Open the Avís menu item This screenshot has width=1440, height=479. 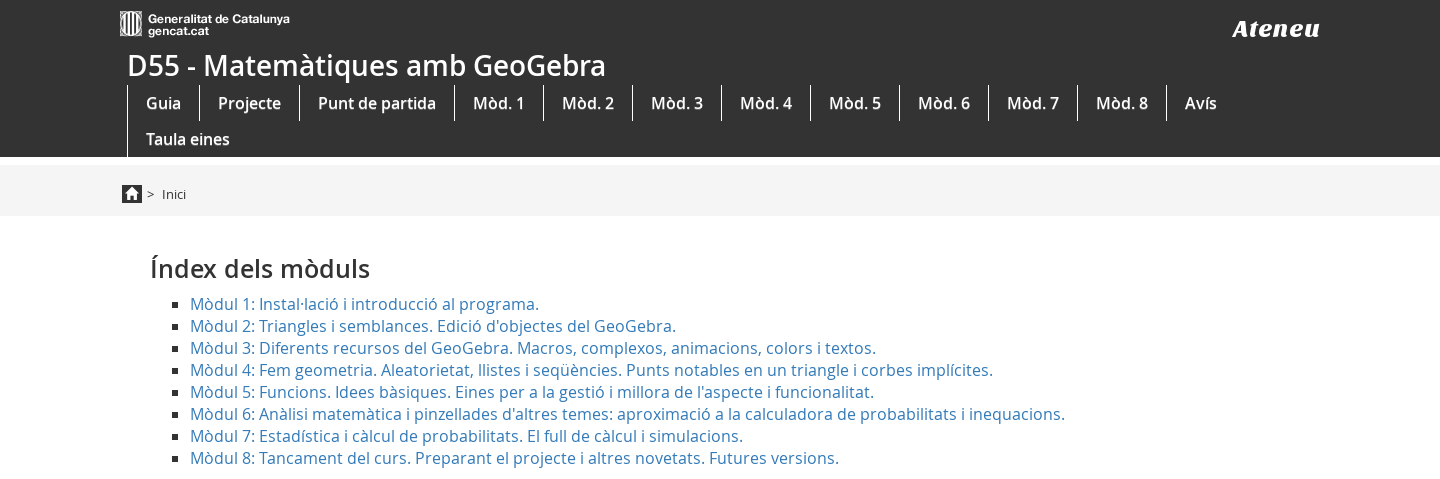1201,103
